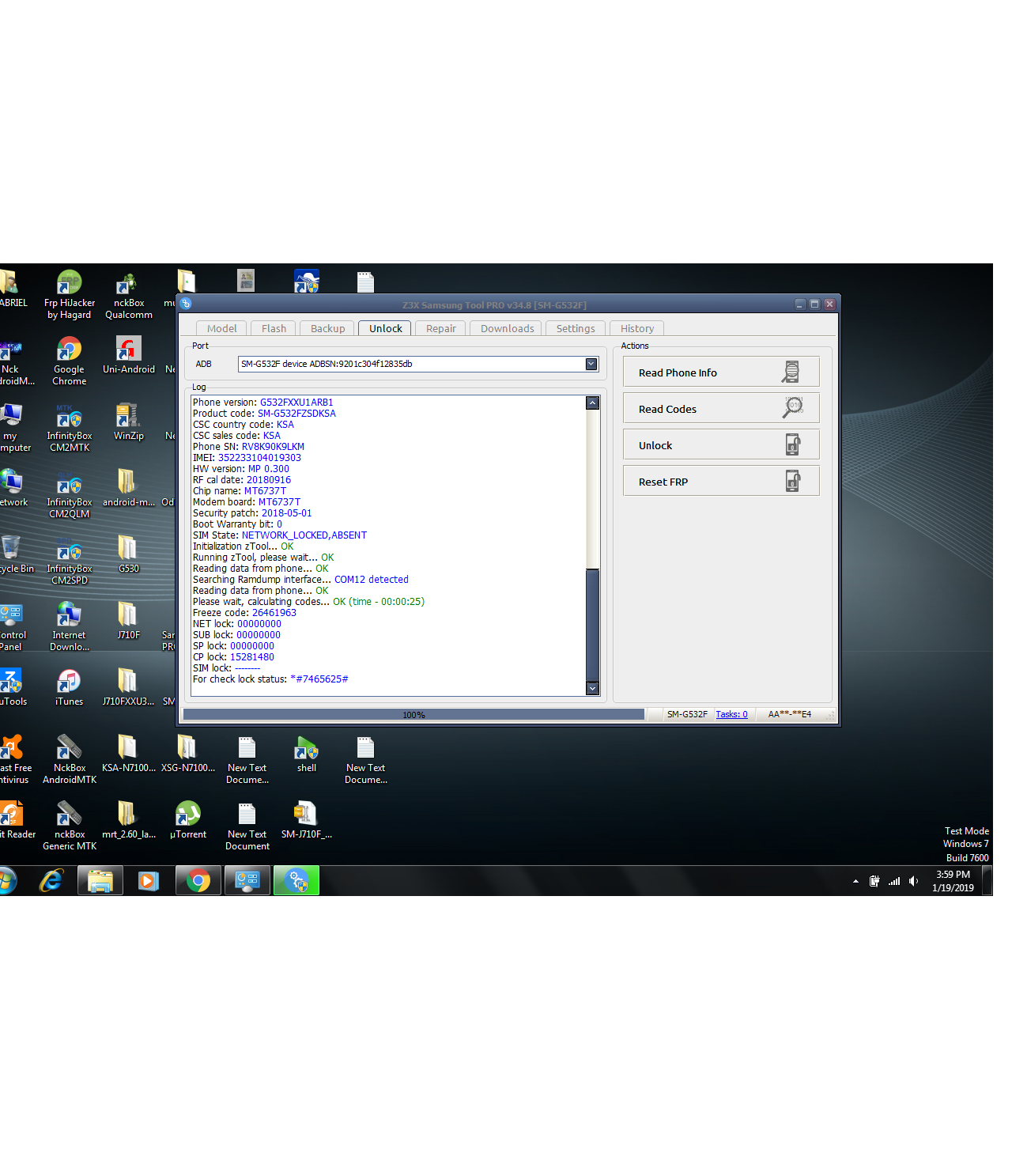Screen dimensions: 1012x1176
Task: Go to the Downloads tab
Action: coord(507,328)
